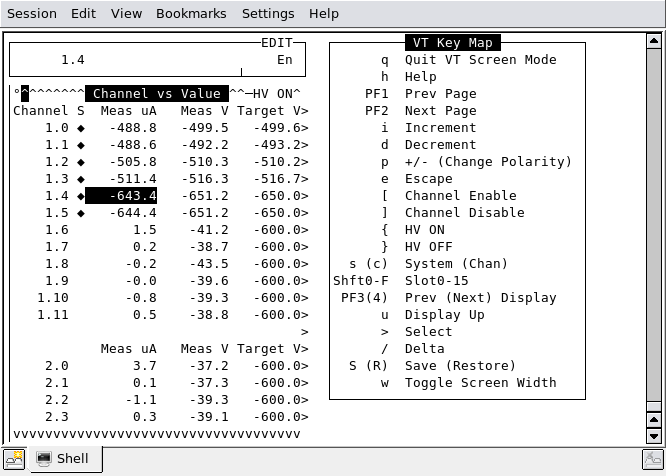Open the View menu

(126, 14)
